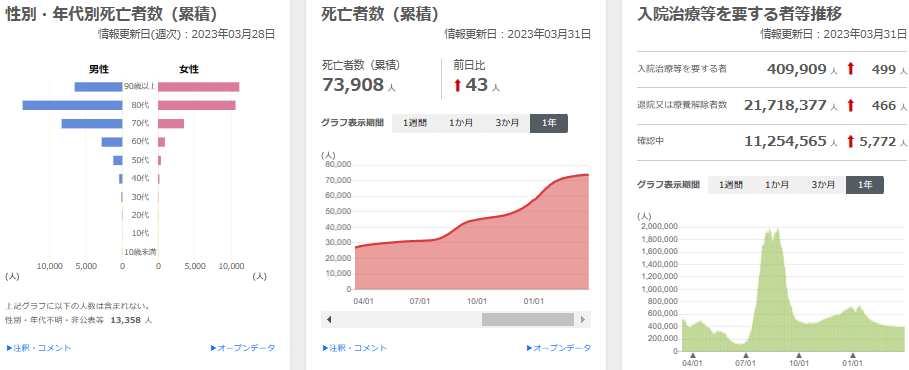Click the male 80代 blue bar
Viewport: 909px width, 370px height.
(x=72, y=105)
